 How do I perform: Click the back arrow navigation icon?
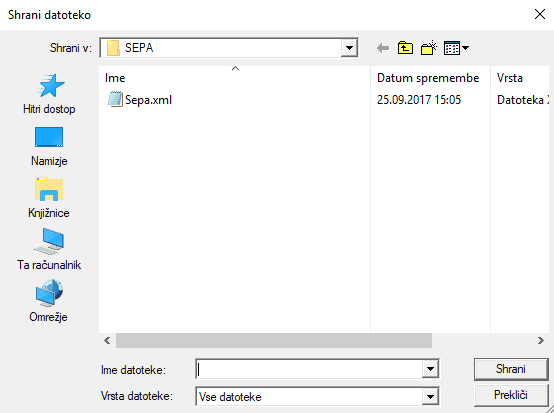coord(383,48)
